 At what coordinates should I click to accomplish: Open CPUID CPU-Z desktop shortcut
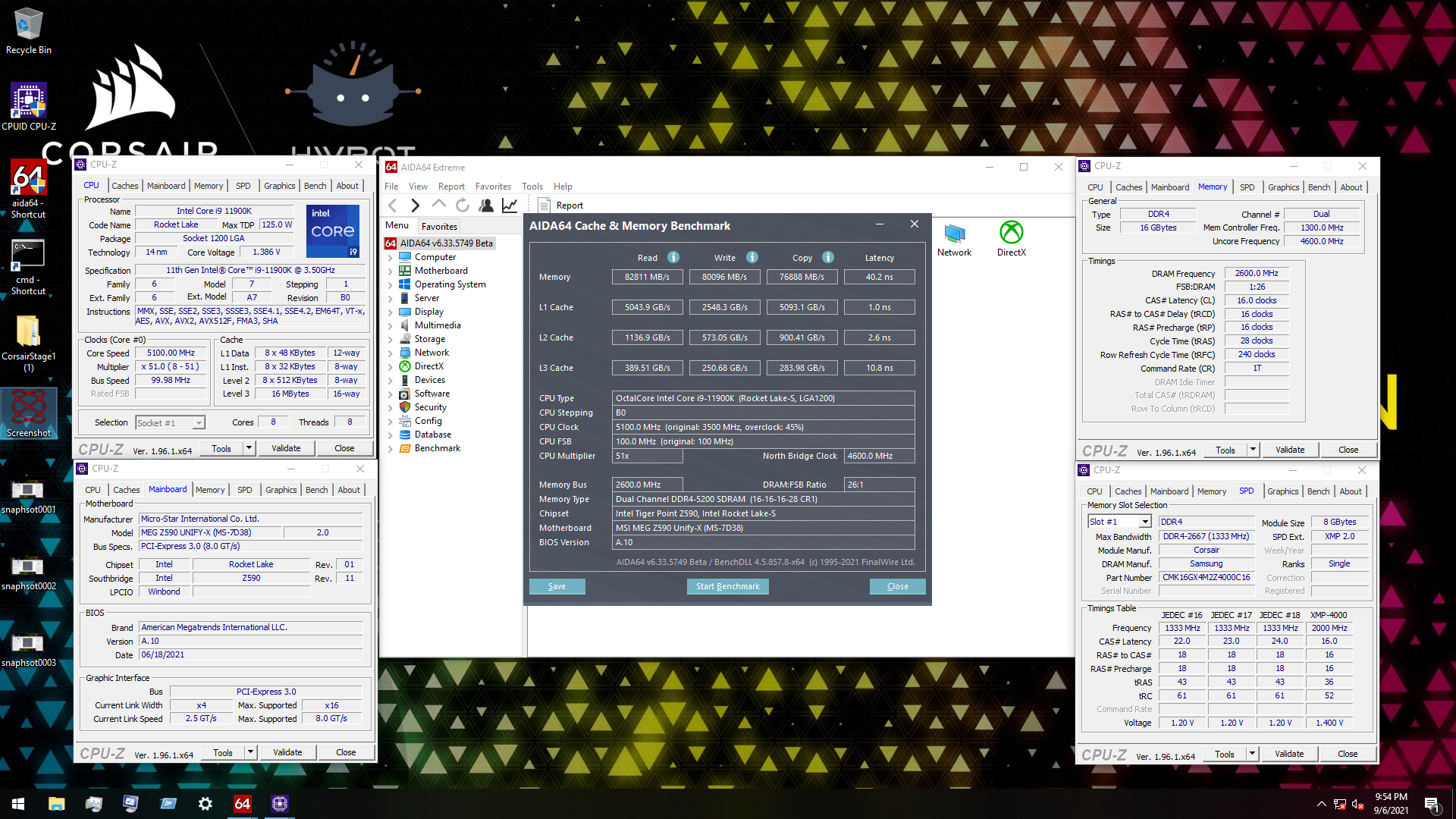coord(29,106)
